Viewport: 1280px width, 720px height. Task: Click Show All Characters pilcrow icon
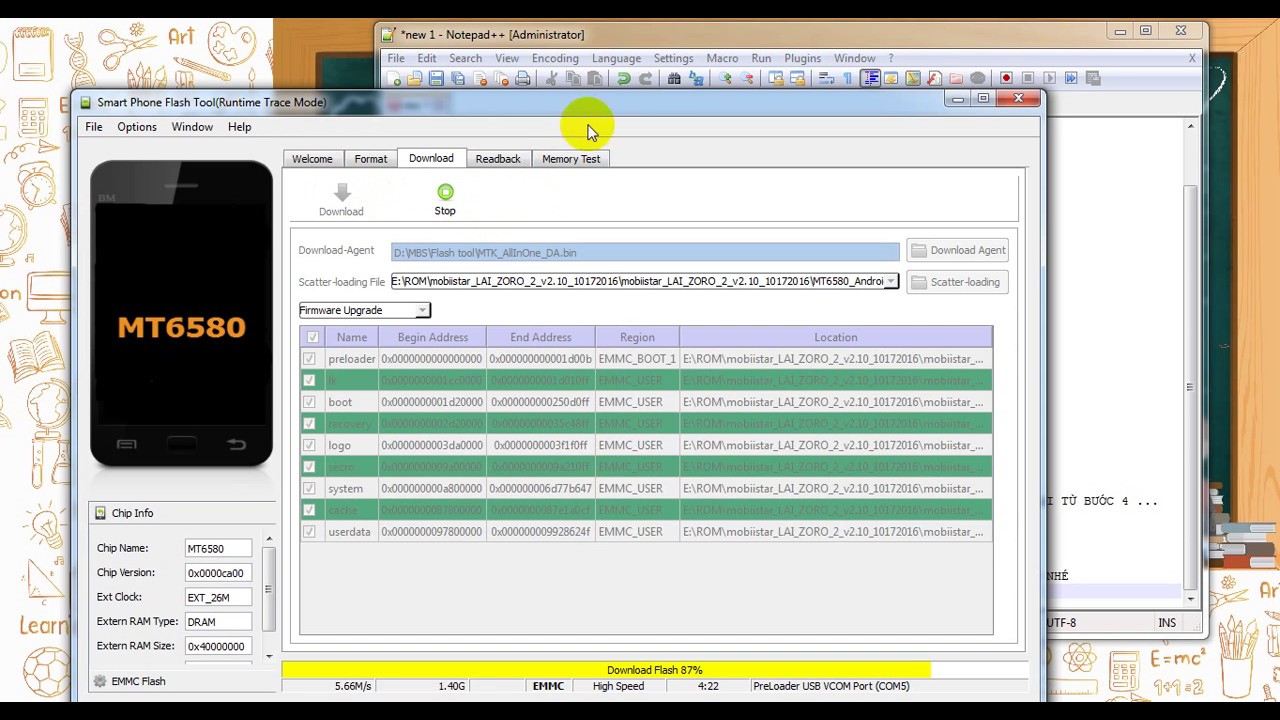click(x=848, y=78)
